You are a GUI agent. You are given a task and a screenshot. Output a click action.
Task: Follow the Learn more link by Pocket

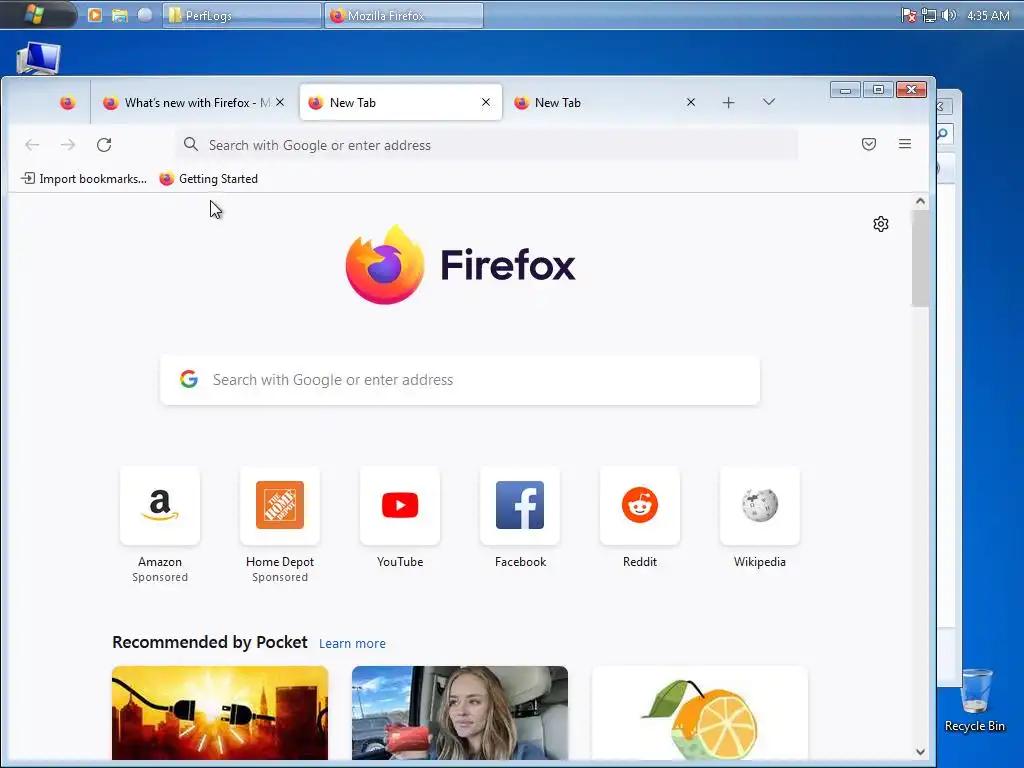click(352, 643)
